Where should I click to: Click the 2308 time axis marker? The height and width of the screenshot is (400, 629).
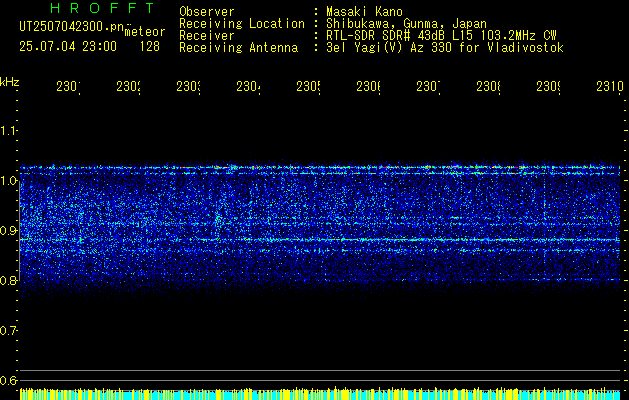489,87
